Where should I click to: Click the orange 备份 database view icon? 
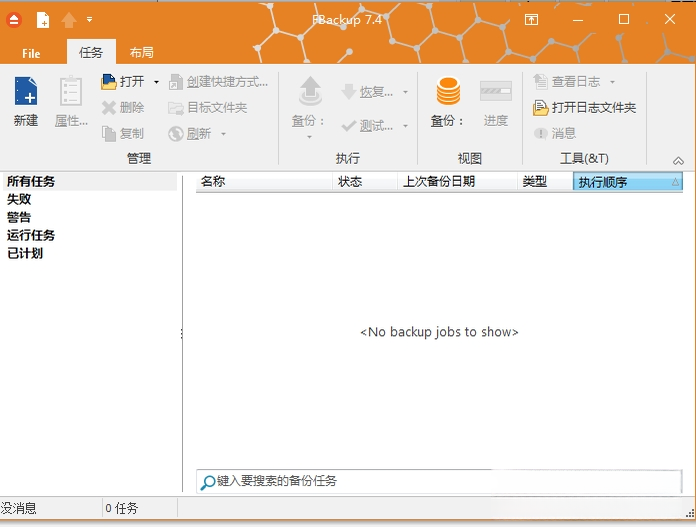pyautogui.click(x=448, y=91)
